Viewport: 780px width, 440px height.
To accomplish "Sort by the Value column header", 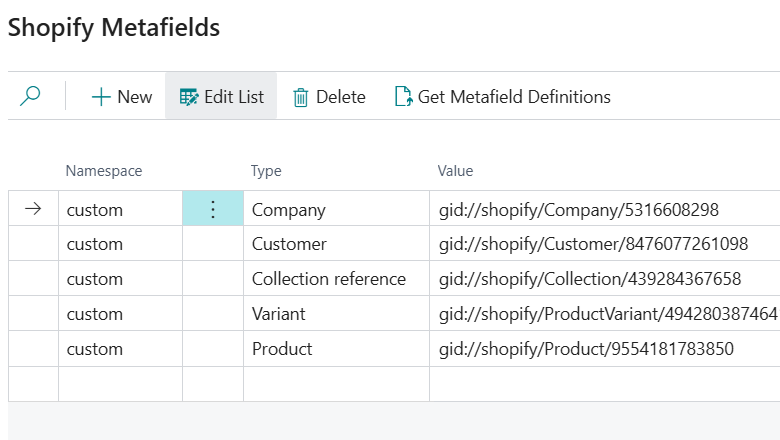I will (455, 171).
